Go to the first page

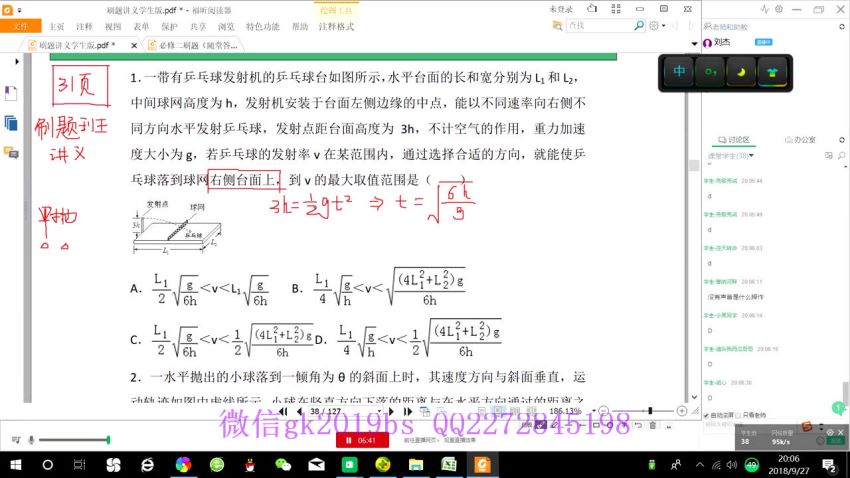coord(283,411)
